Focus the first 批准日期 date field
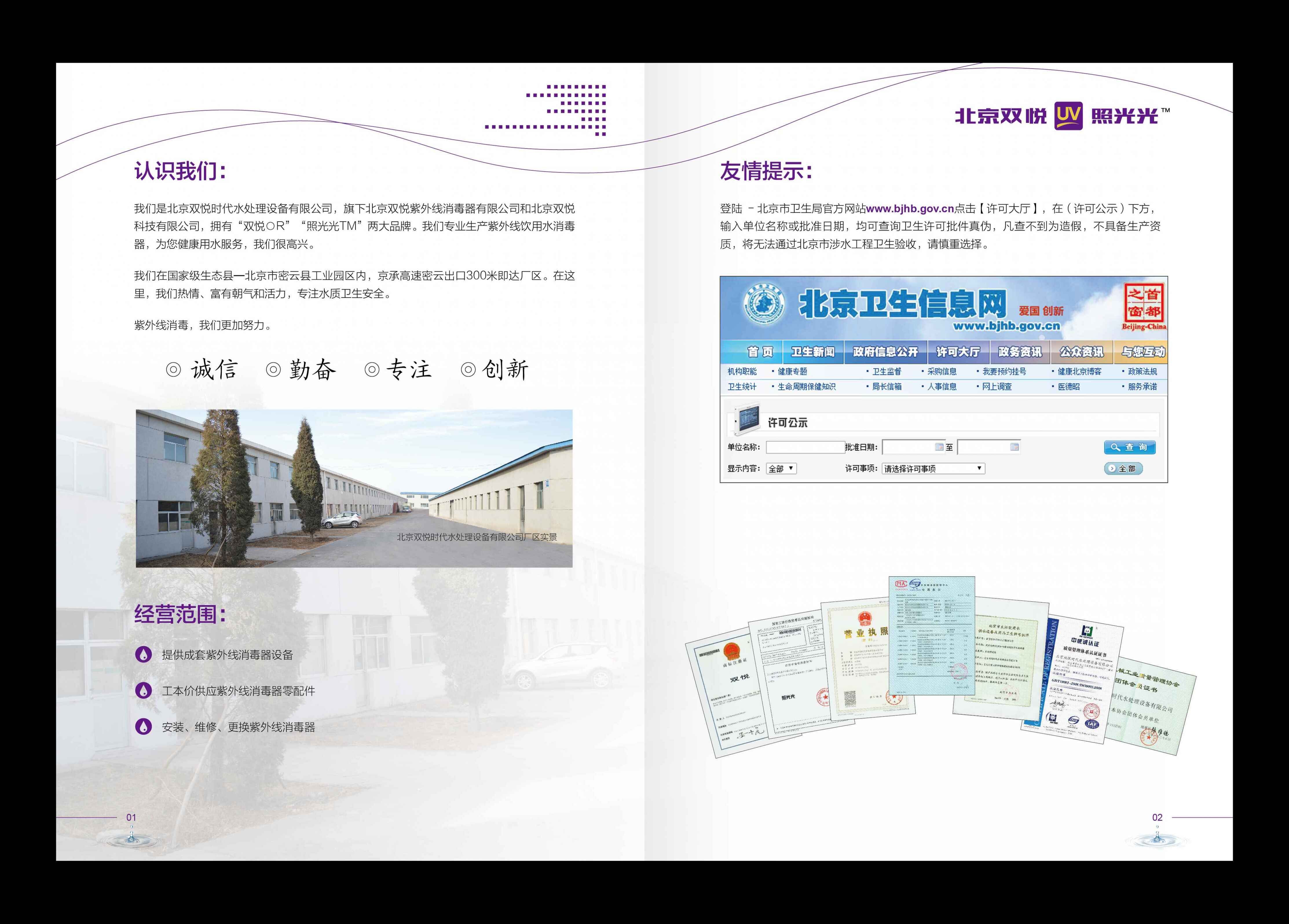1289x924 pixels. [x=913, y=447]
